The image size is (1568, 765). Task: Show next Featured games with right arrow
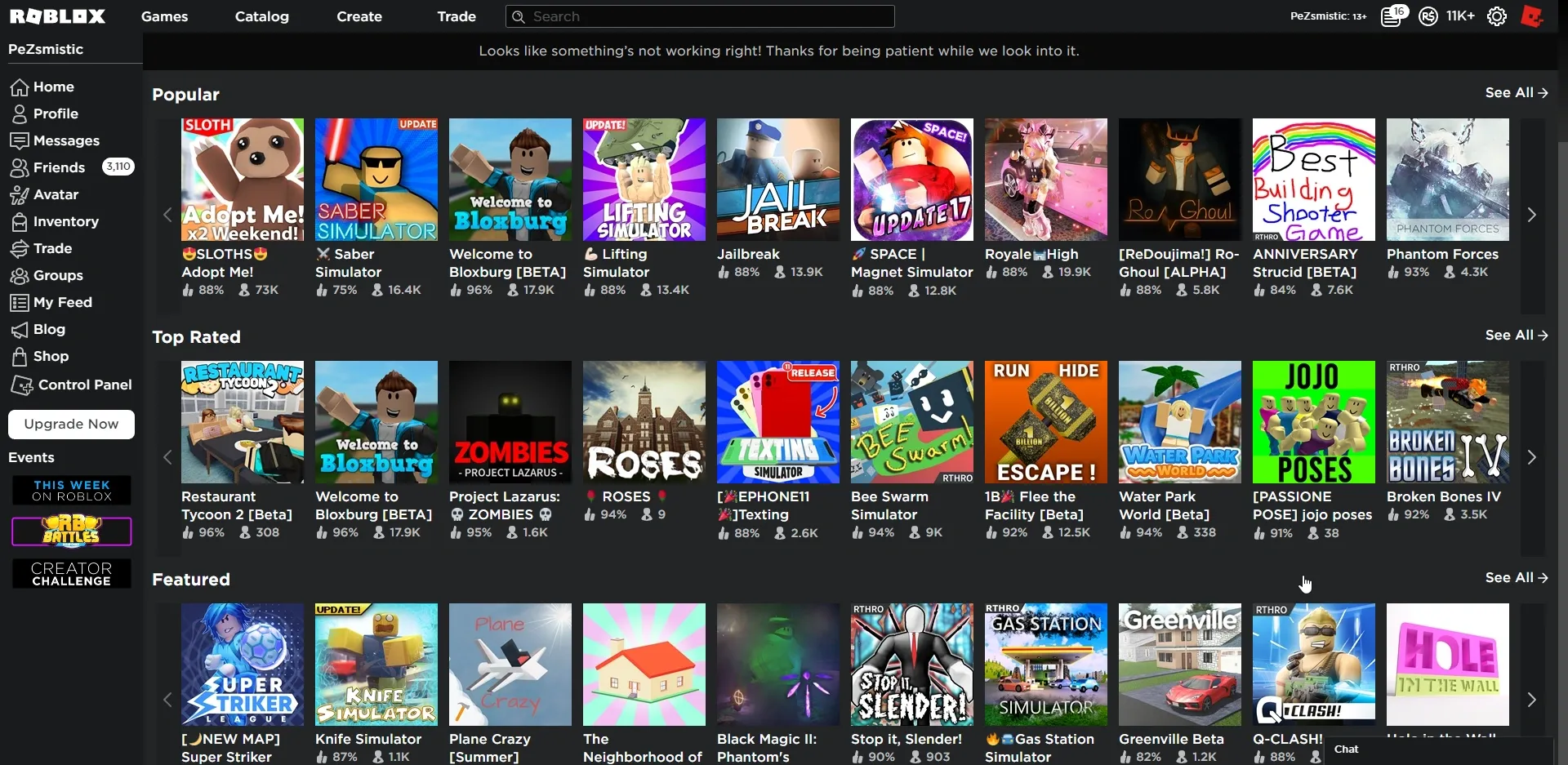(1532, 700)
